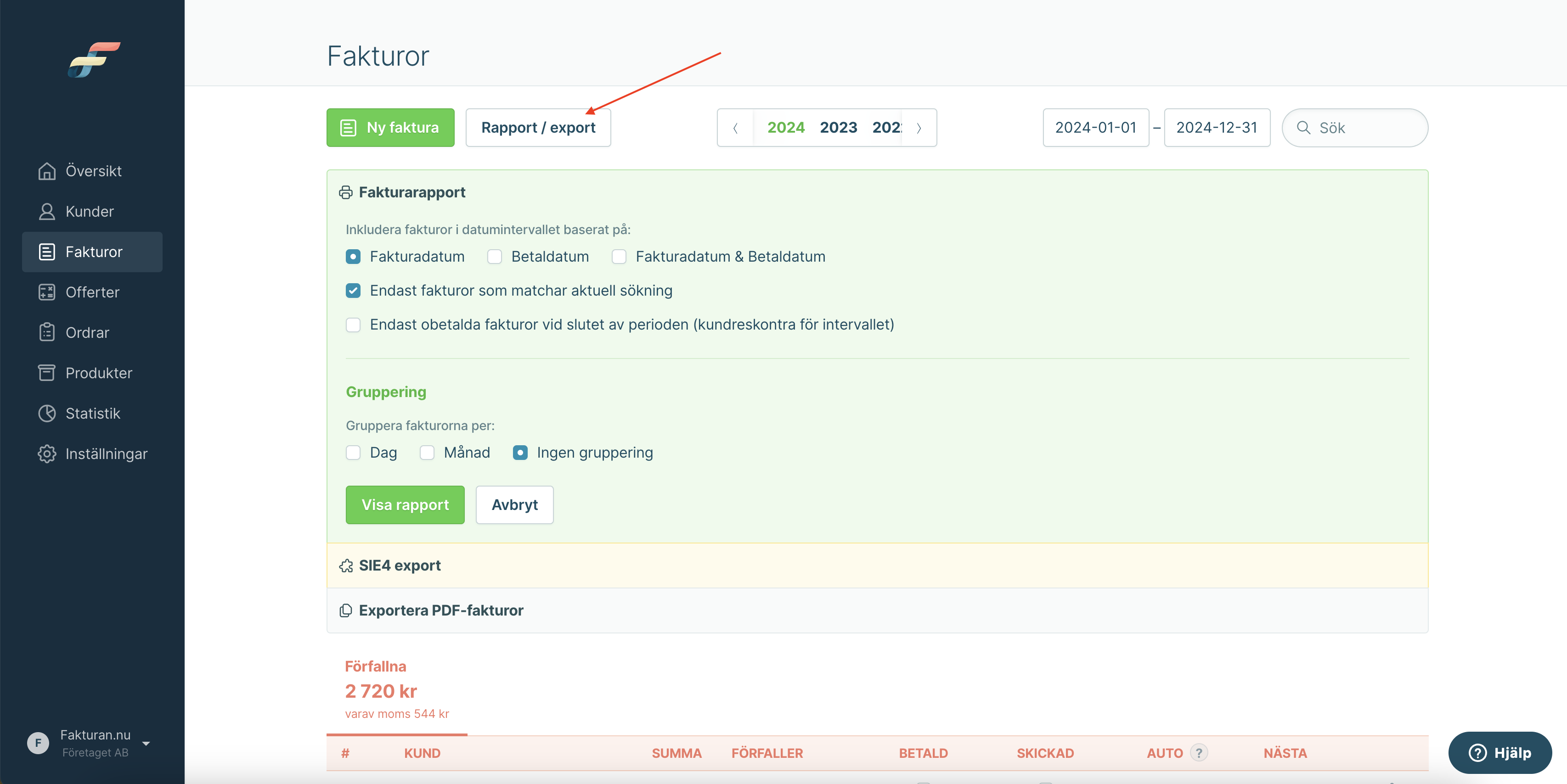
Task: Switch to the 2023 year tab
Action: click(x=838, y=128)
